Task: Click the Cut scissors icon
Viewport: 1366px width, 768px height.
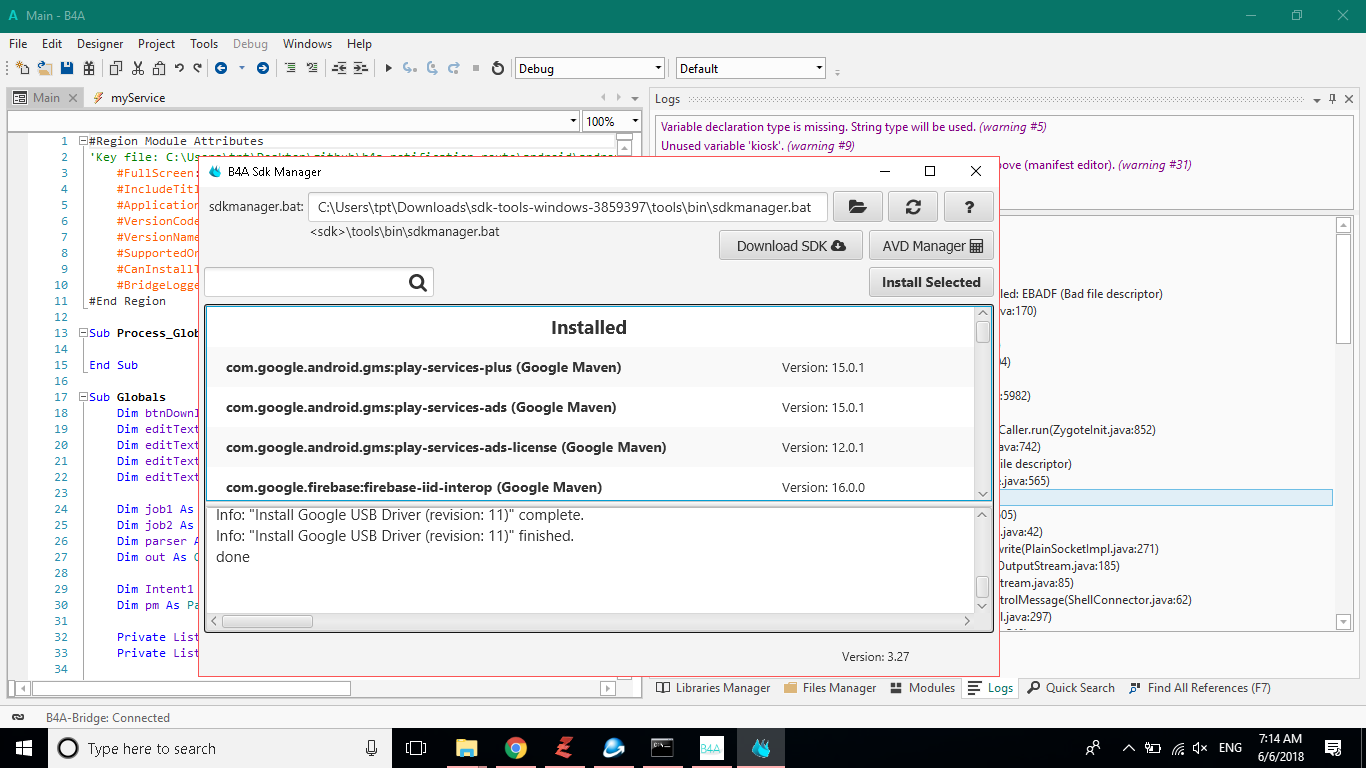Action: [x=138, y=68]
